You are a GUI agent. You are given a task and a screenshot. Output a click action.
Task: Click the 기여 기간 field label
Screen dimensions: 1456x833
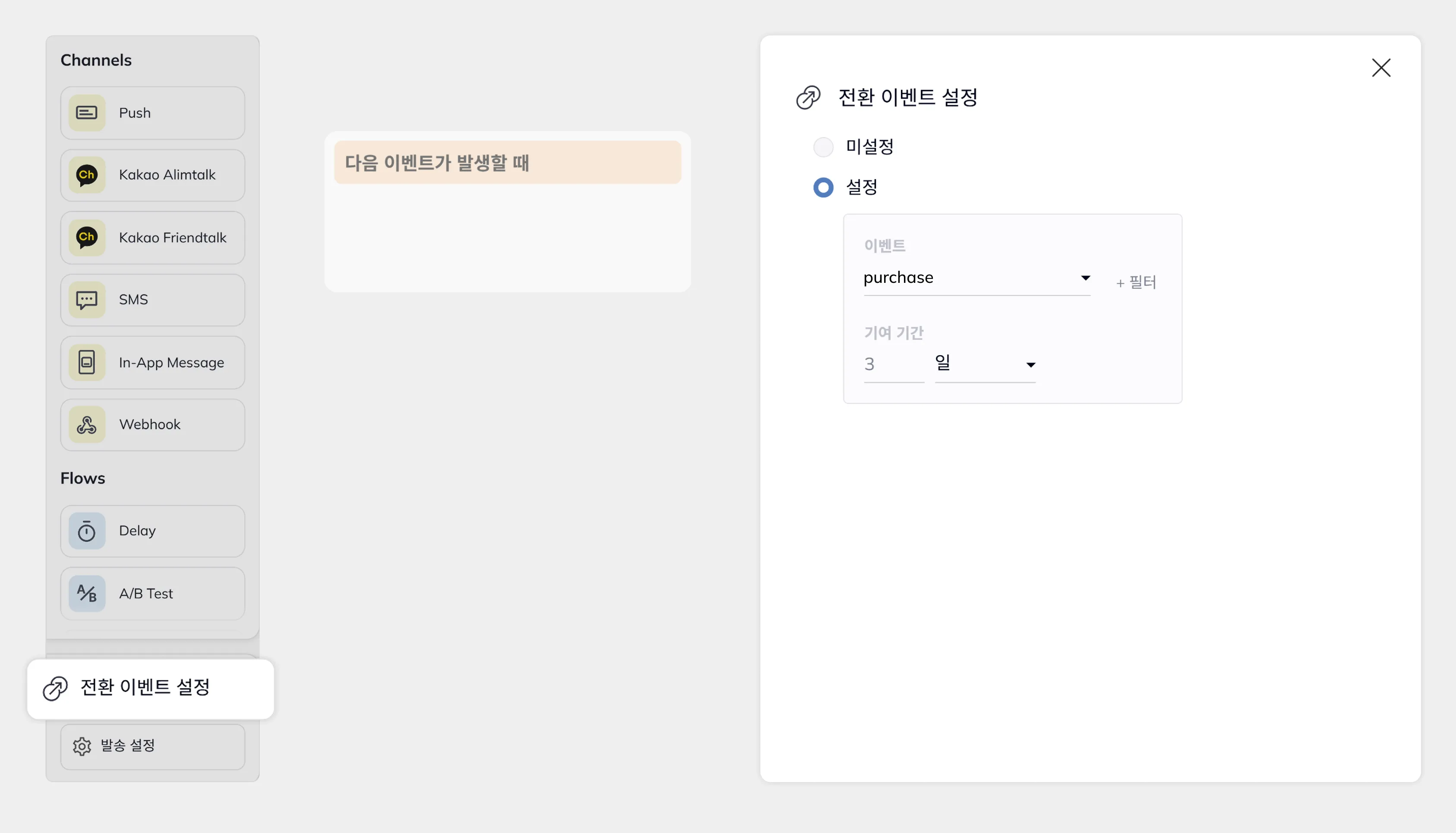pos(894,333)
